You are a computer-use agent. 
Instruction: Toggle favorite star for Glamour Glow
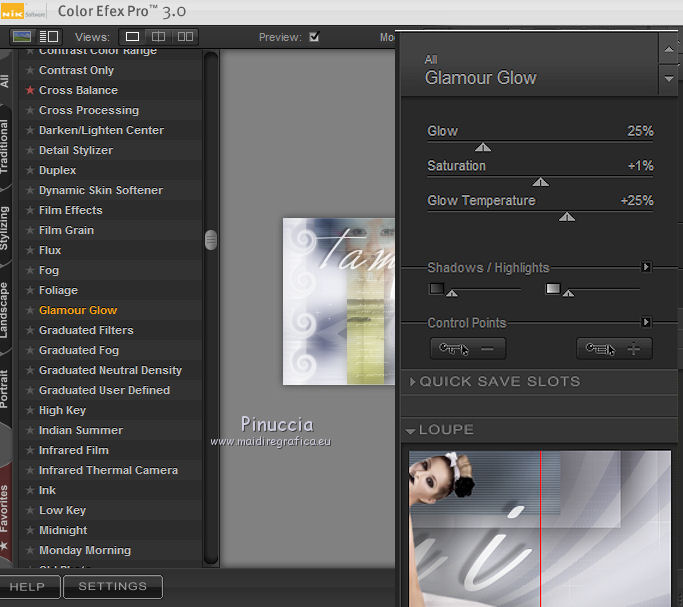point(30,310)
